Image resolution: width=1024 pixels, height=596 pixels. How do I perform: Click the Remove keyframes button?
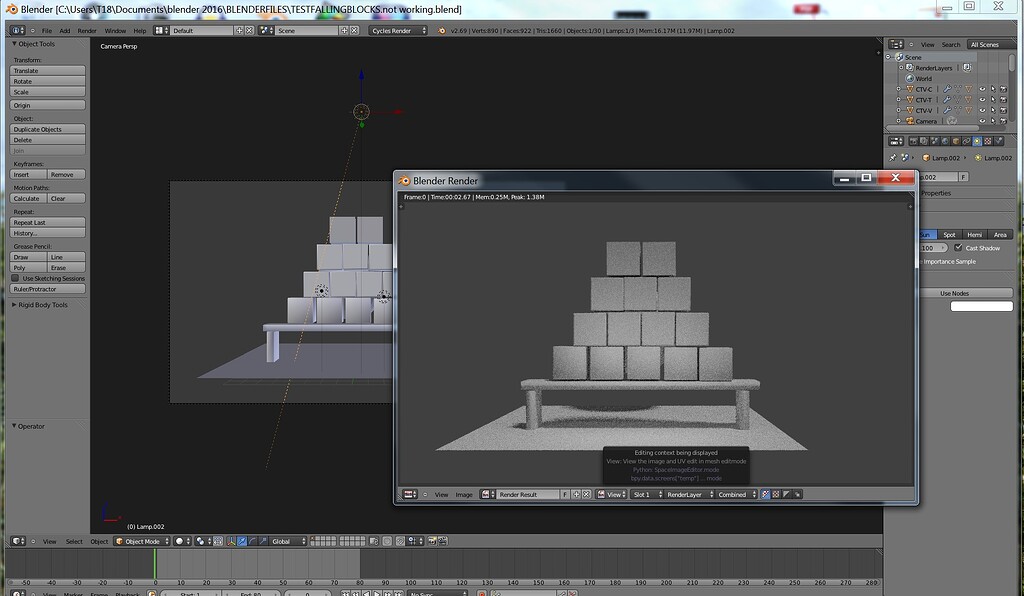[x=66, y=174]
